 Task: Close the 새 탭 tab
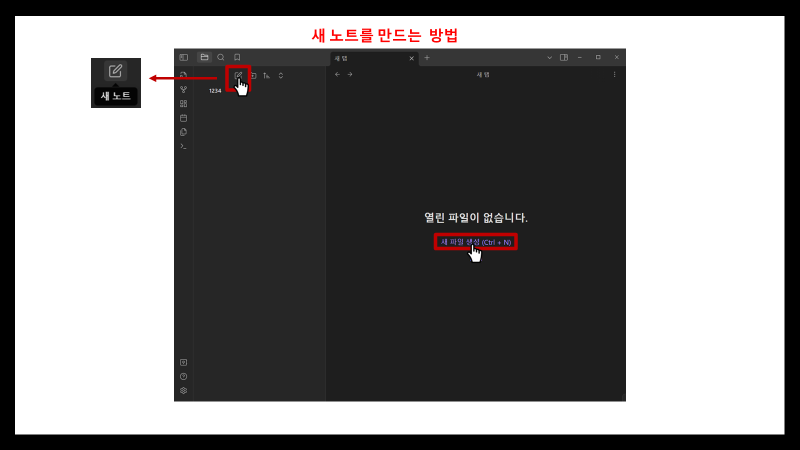tap(412, 59)
